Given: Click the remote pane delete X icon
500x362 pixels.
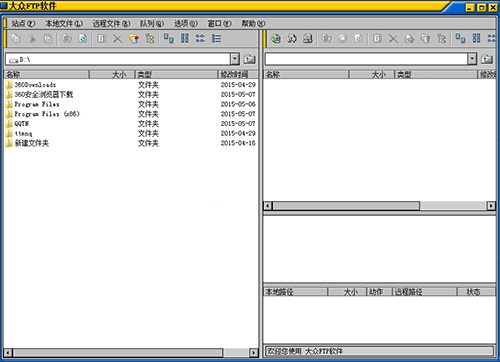Looking at the screenshot, I should (x=393, y=39).
